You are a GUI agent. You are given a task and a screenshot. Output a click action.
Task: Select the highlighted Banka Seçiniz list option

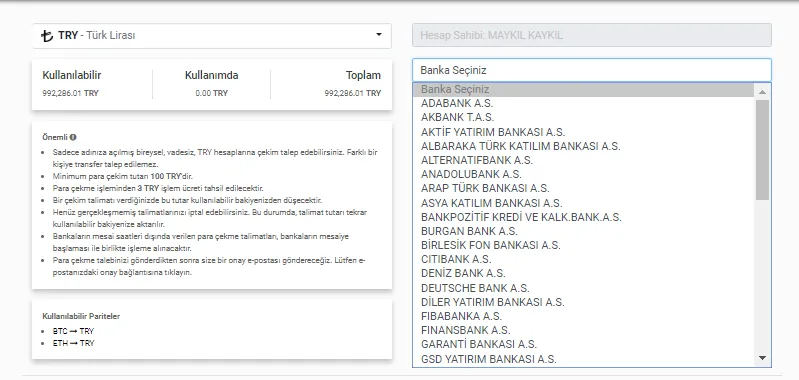tap(583, 90)
